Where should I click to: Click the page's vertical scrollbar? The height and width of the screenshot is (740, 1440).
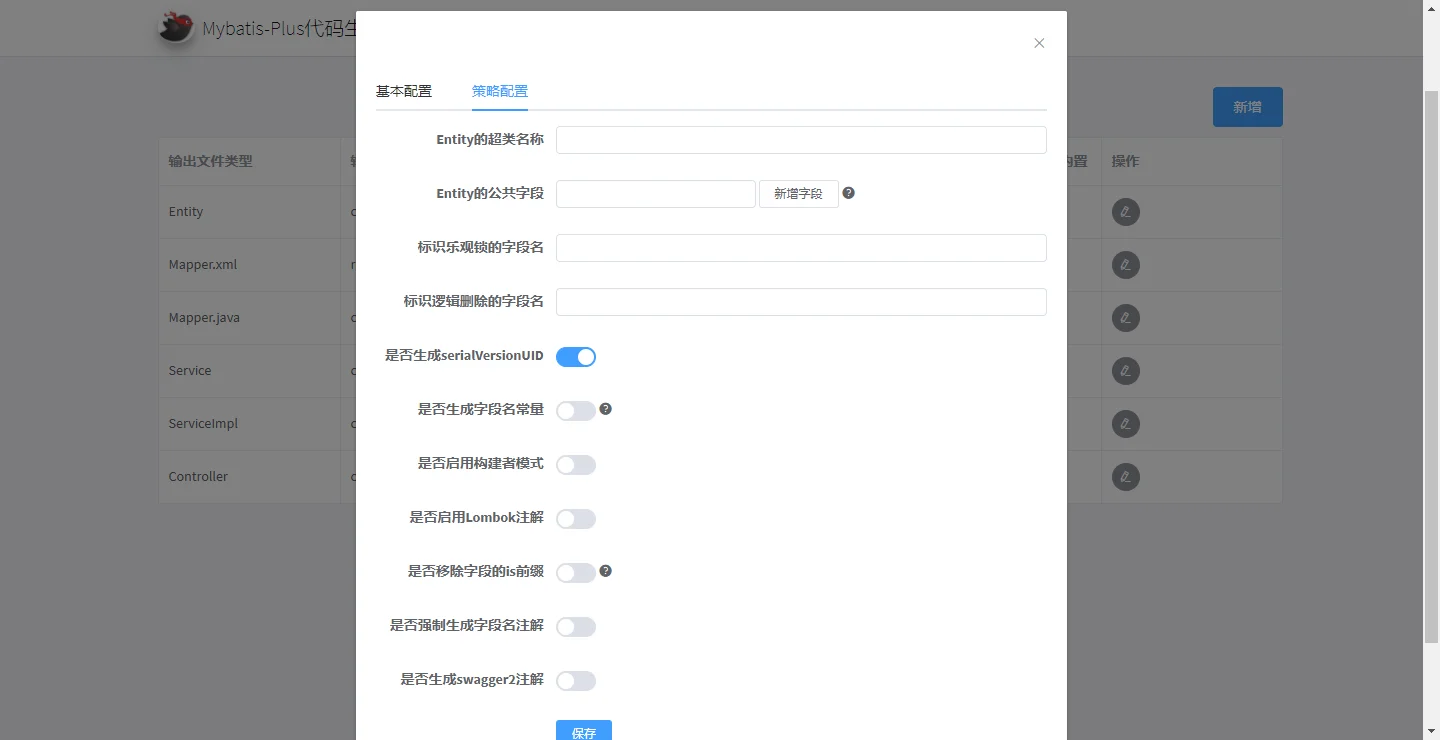1431,360
